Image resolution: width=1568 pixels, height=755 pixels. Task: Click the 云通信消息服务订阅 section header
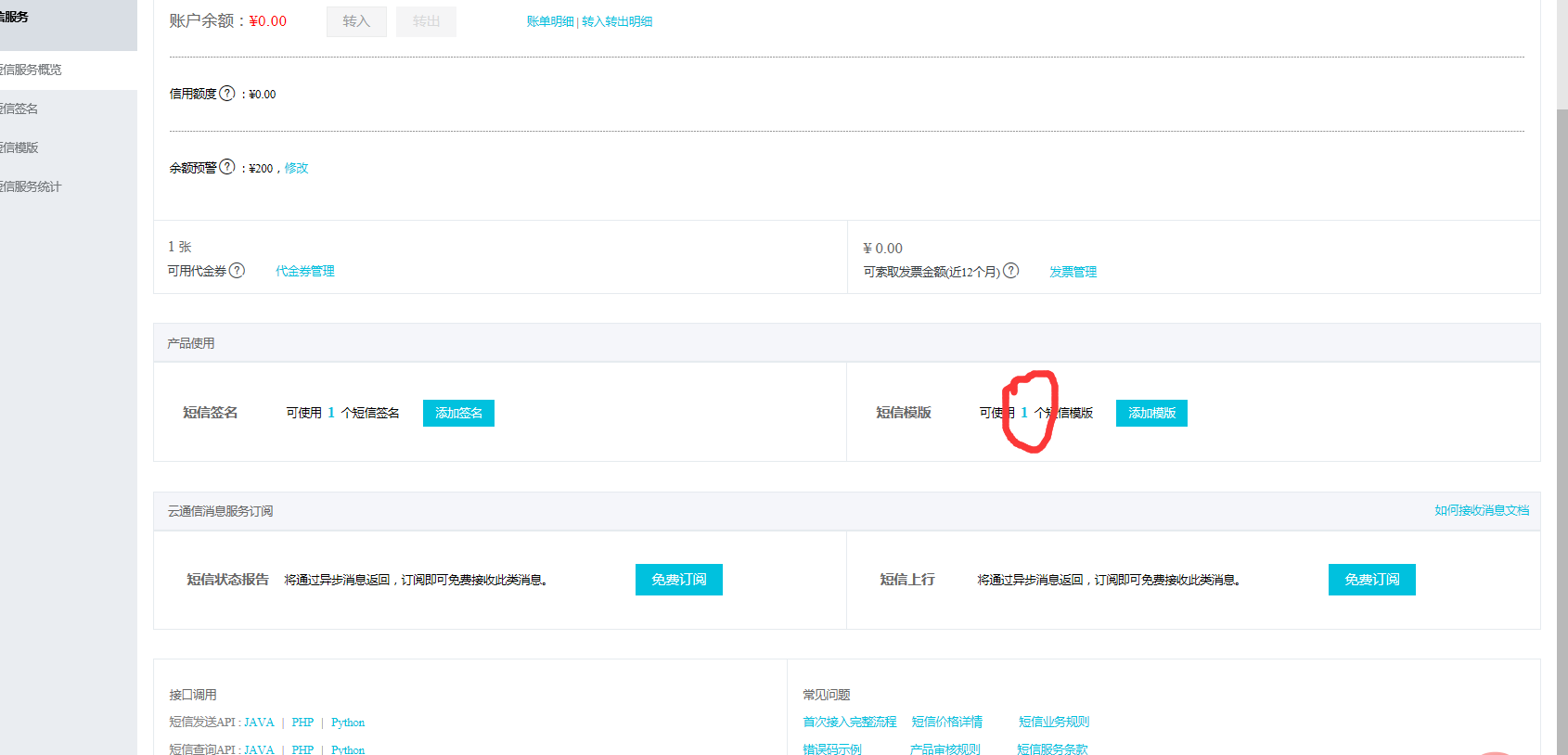coord(846,511)
